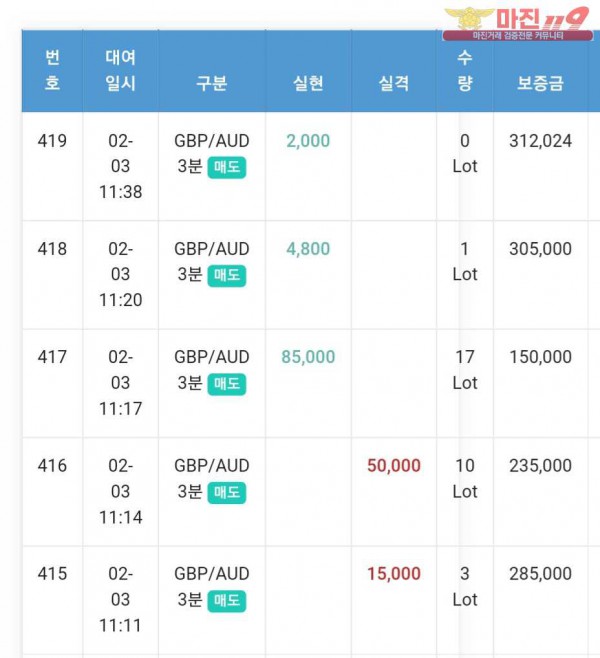Click the 실현 column header
The width and height of the screenshot is (600, 658).
(x=308, y=83)
